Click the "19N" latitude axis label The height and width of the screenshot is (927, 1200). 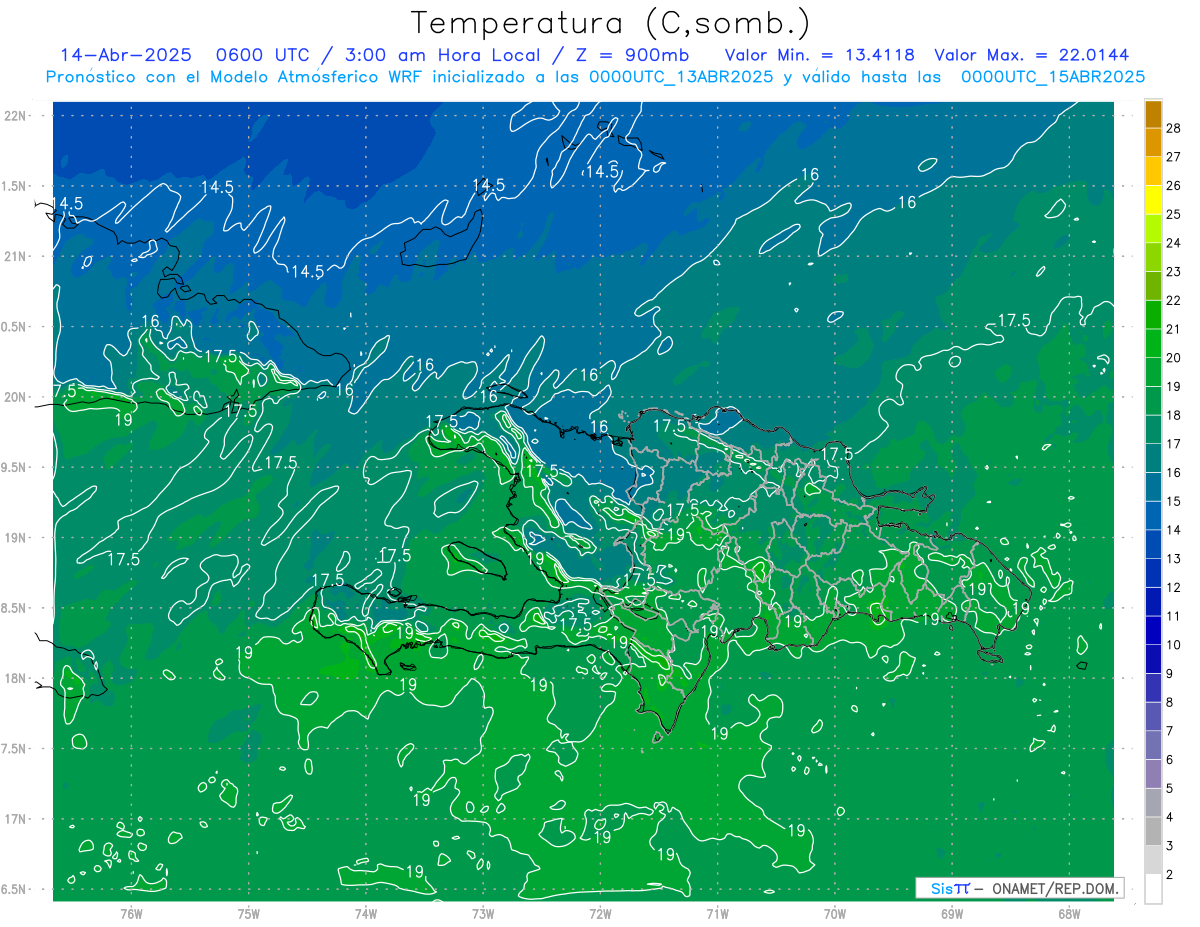tap(16, 537)
